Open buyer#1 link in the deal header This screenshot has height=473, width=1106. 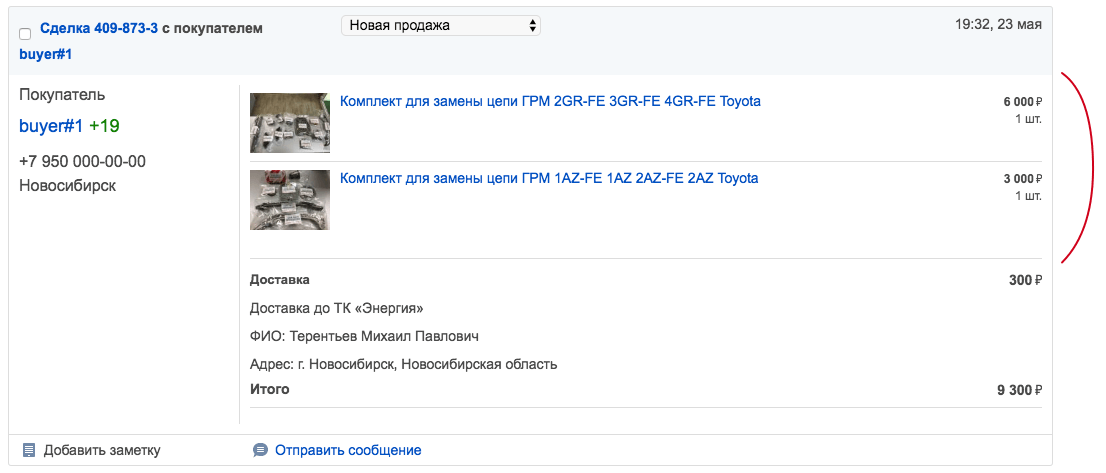coord(46,54)
